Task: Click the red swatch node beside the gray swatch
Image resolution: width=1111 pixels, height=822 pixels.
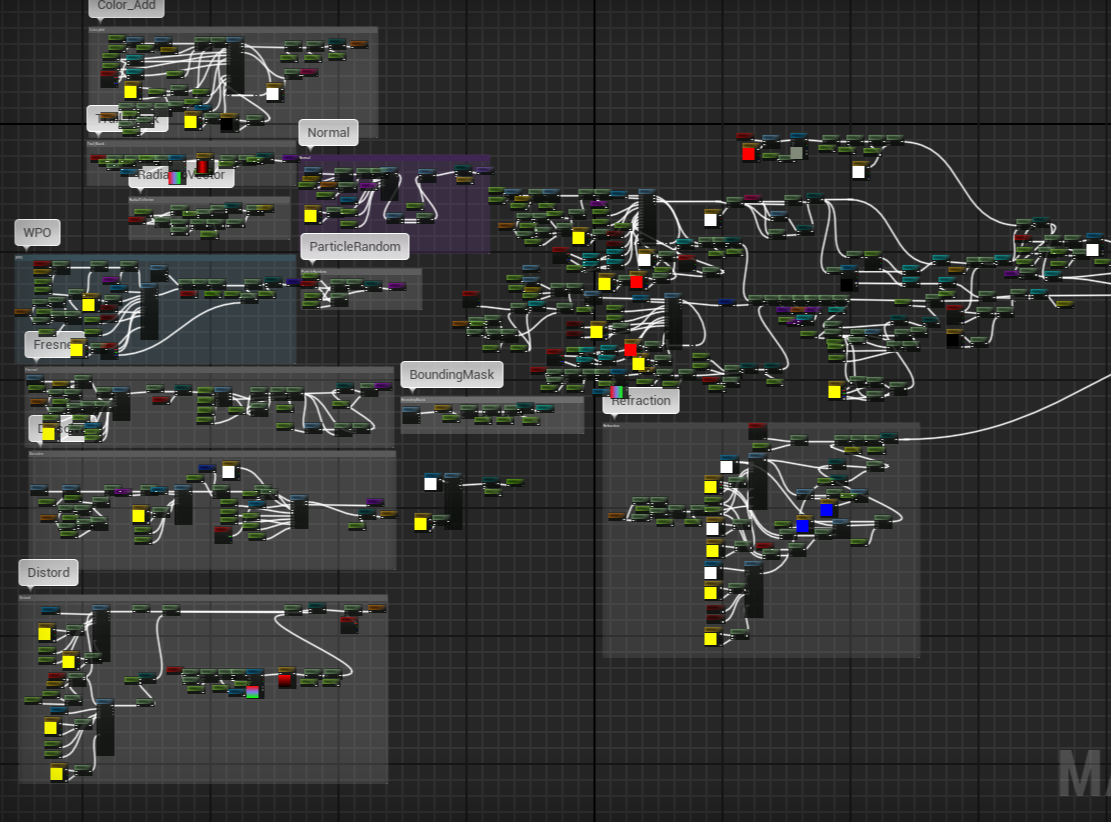Action: (x=749, y=153)
